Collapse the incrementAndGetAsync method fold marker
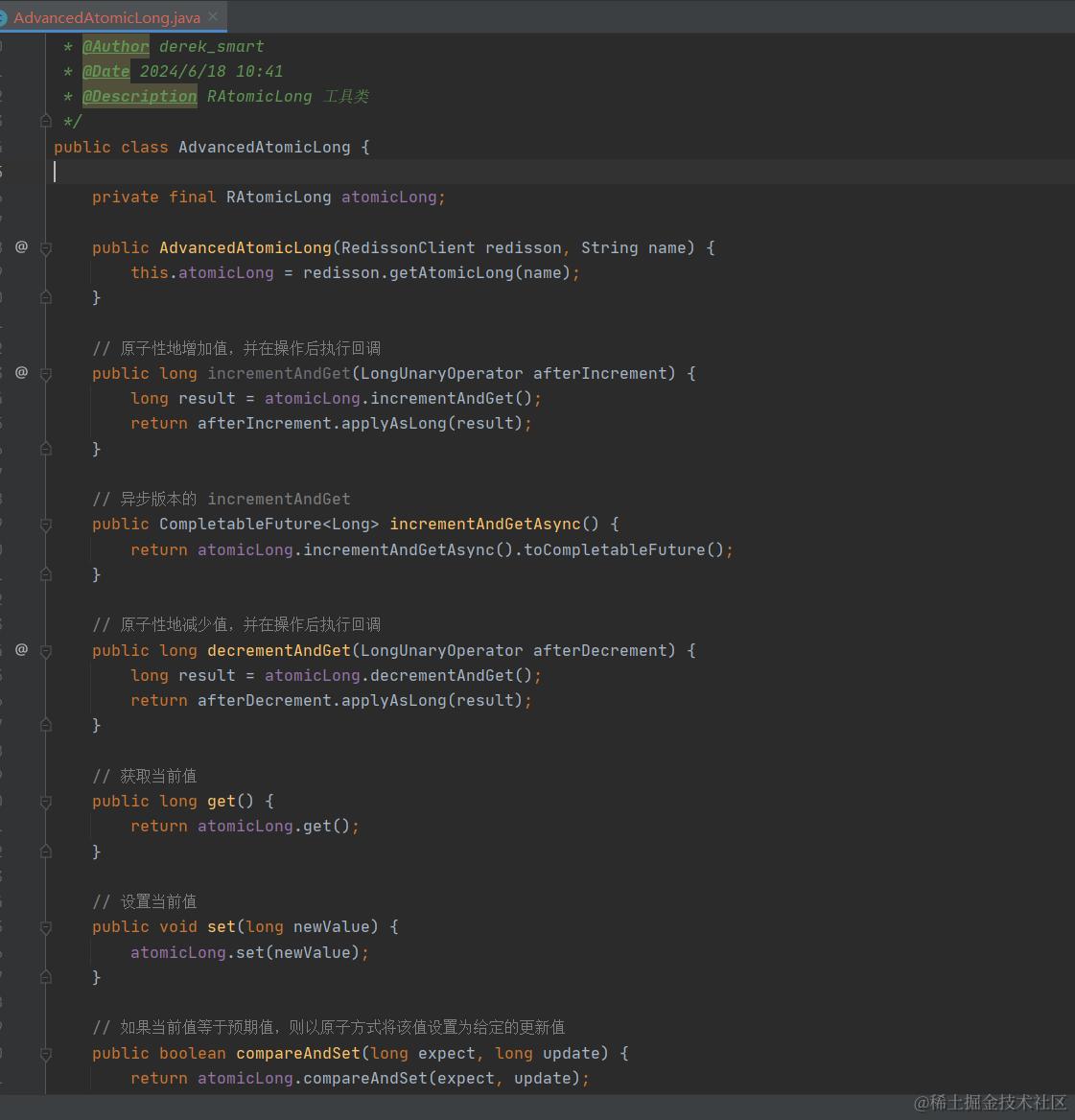Viewport: 1075px width, 1120px height. point(46,525)
